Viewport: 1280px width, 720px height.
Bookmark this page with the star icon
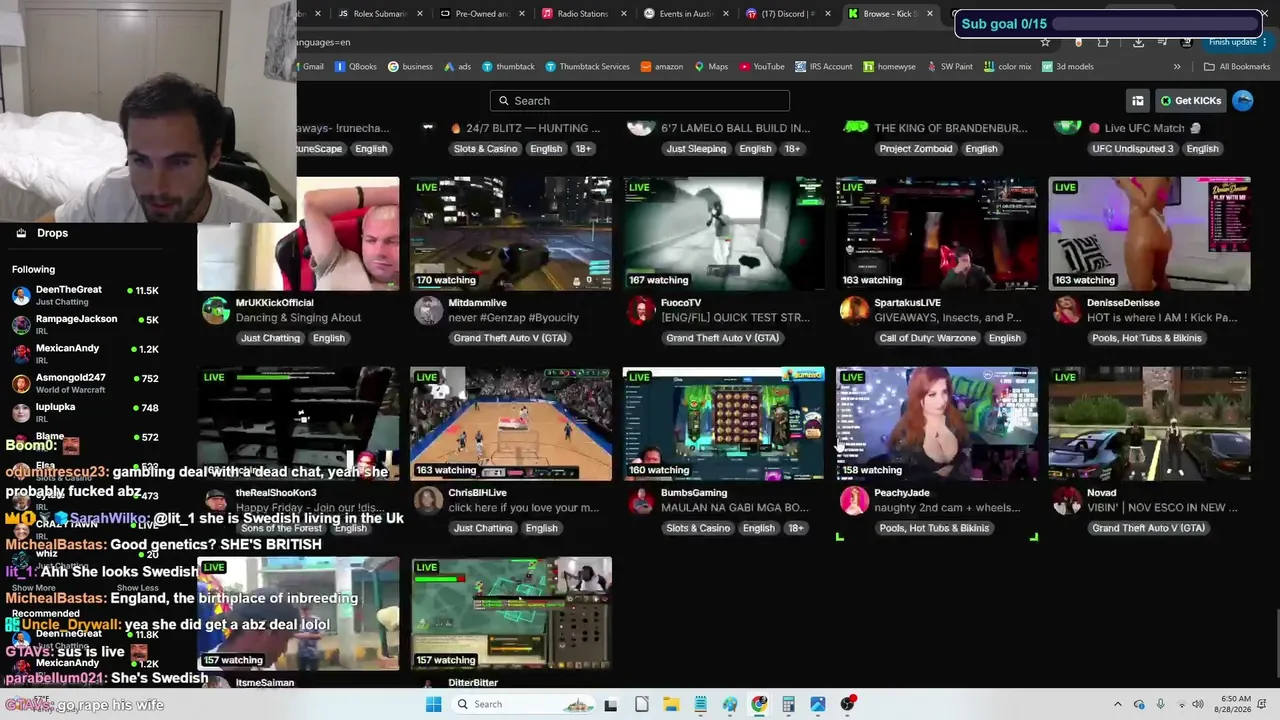pos(1045,42)
